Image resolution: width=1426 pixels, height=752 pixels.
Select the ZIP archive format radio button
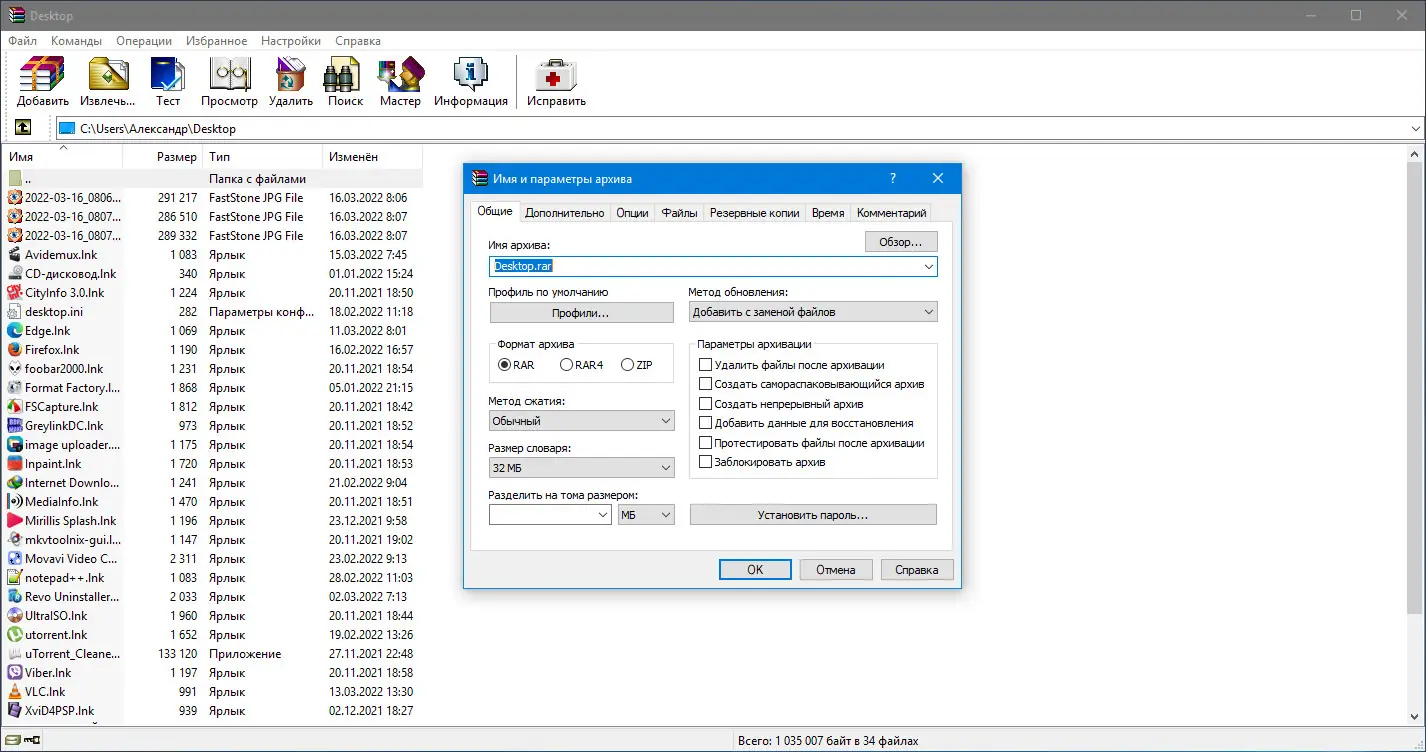pyautogui.click(x=627, y=365)
